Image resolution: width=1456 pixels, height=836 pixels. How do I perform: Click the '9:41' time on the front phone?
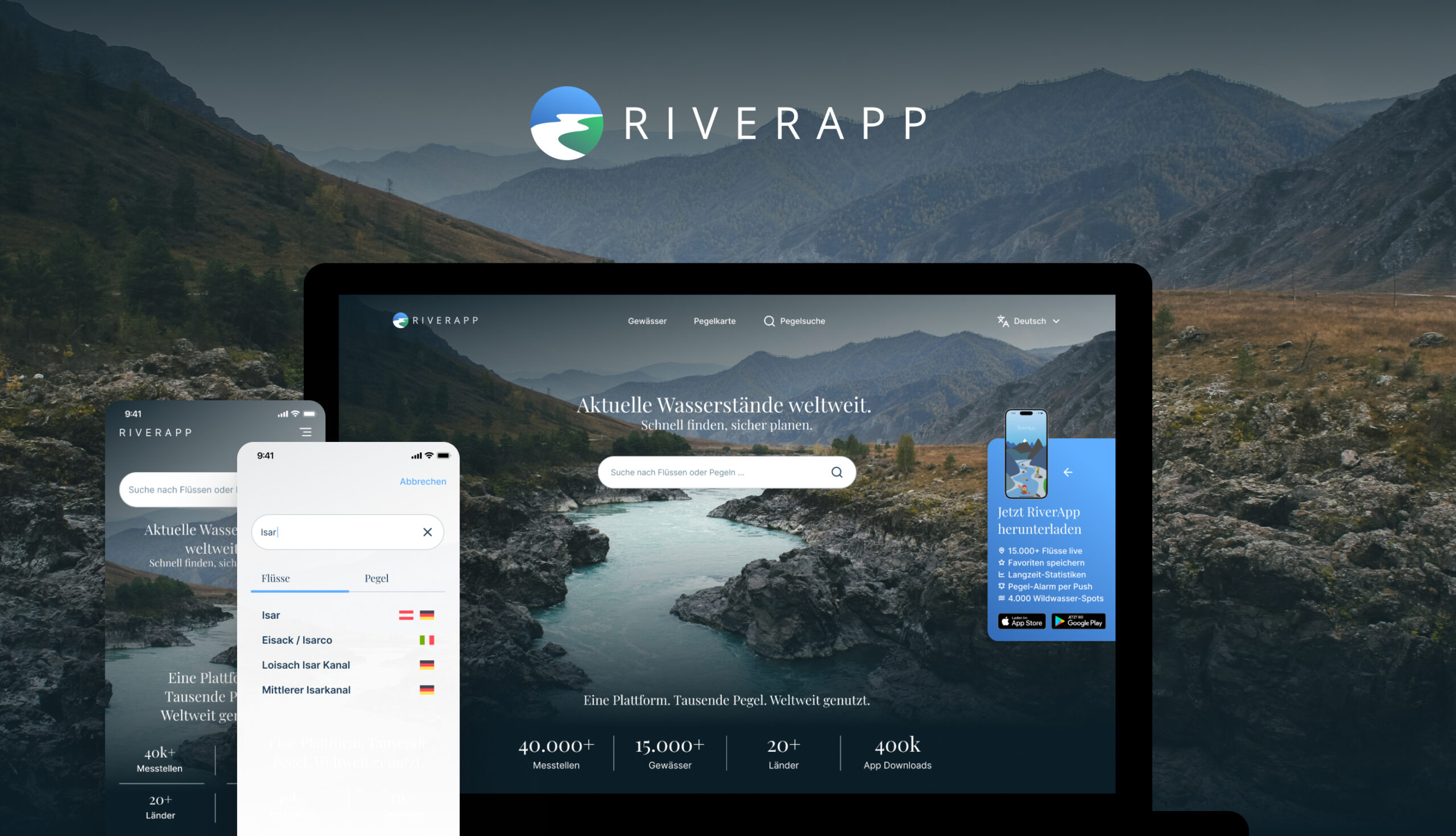(265, 456)
